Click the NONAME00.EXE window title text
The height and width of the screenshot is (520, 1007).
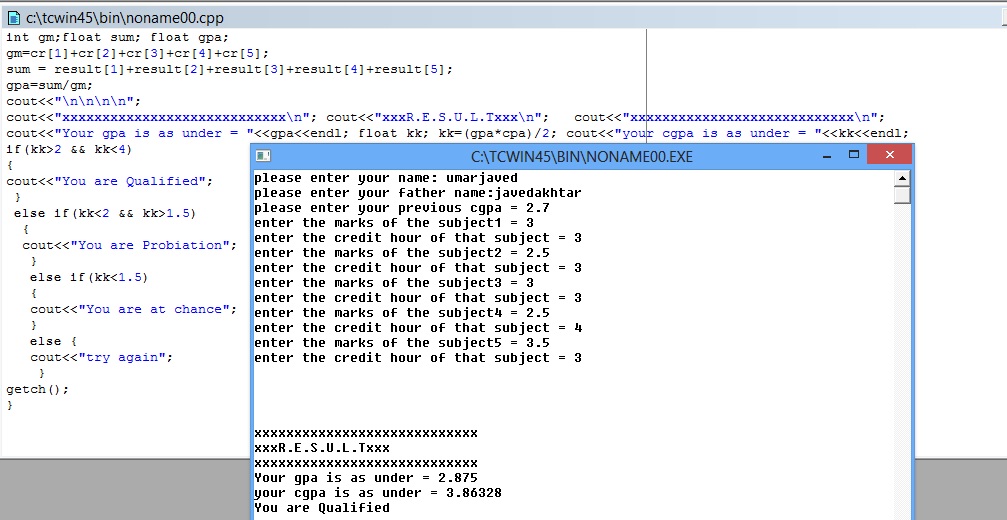click(582, 157)
